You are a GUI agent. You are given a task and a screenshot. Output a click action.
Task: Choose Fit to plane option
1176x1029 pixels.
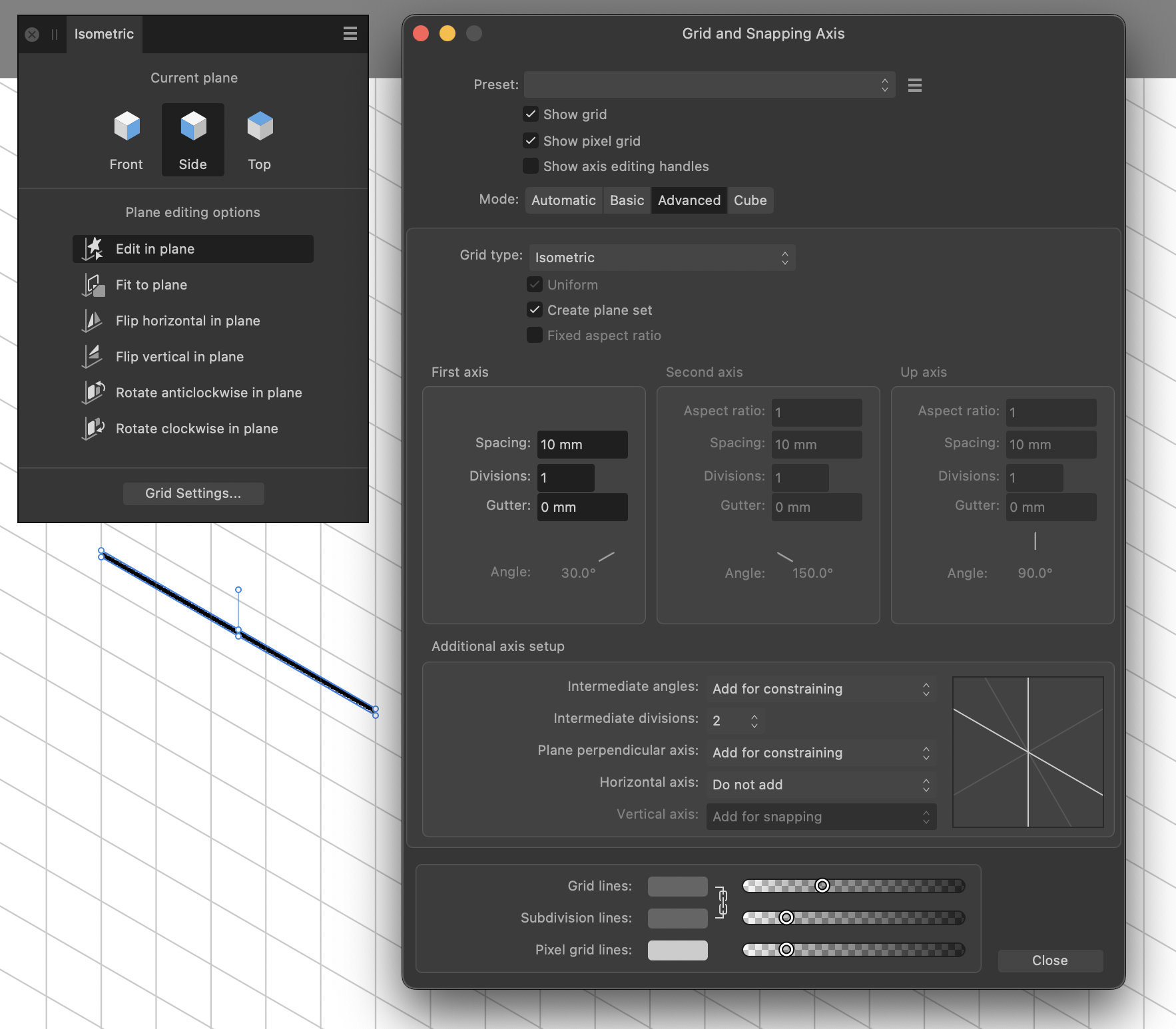[193, 285]
